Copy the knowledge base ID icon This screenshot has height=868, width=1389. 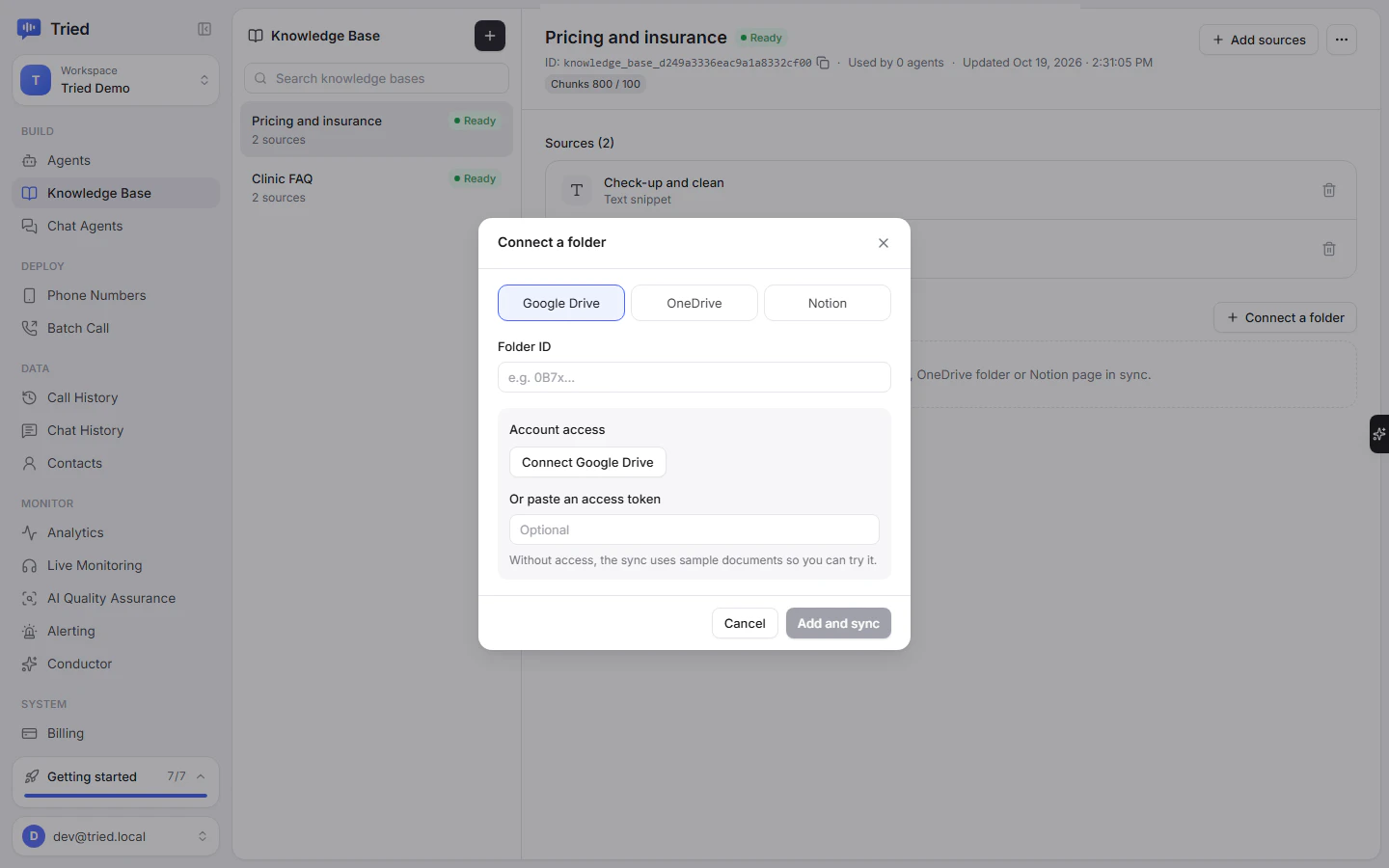823,63
